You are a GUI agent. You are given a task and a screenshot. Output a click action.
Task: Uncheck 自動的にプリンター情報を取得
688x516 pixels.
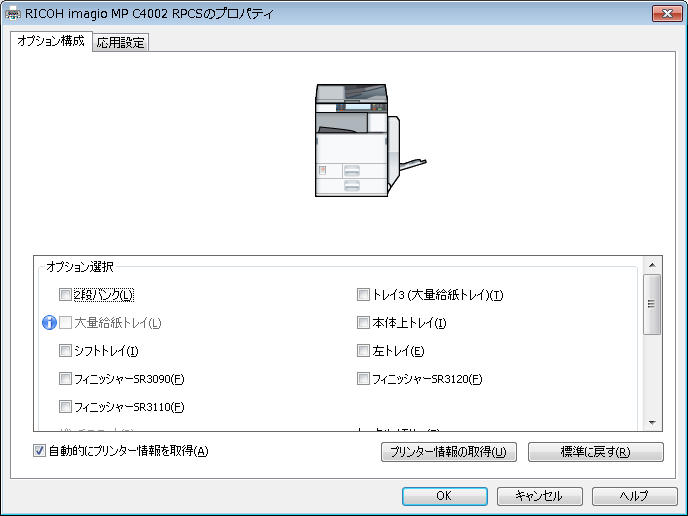coord(40,451)
